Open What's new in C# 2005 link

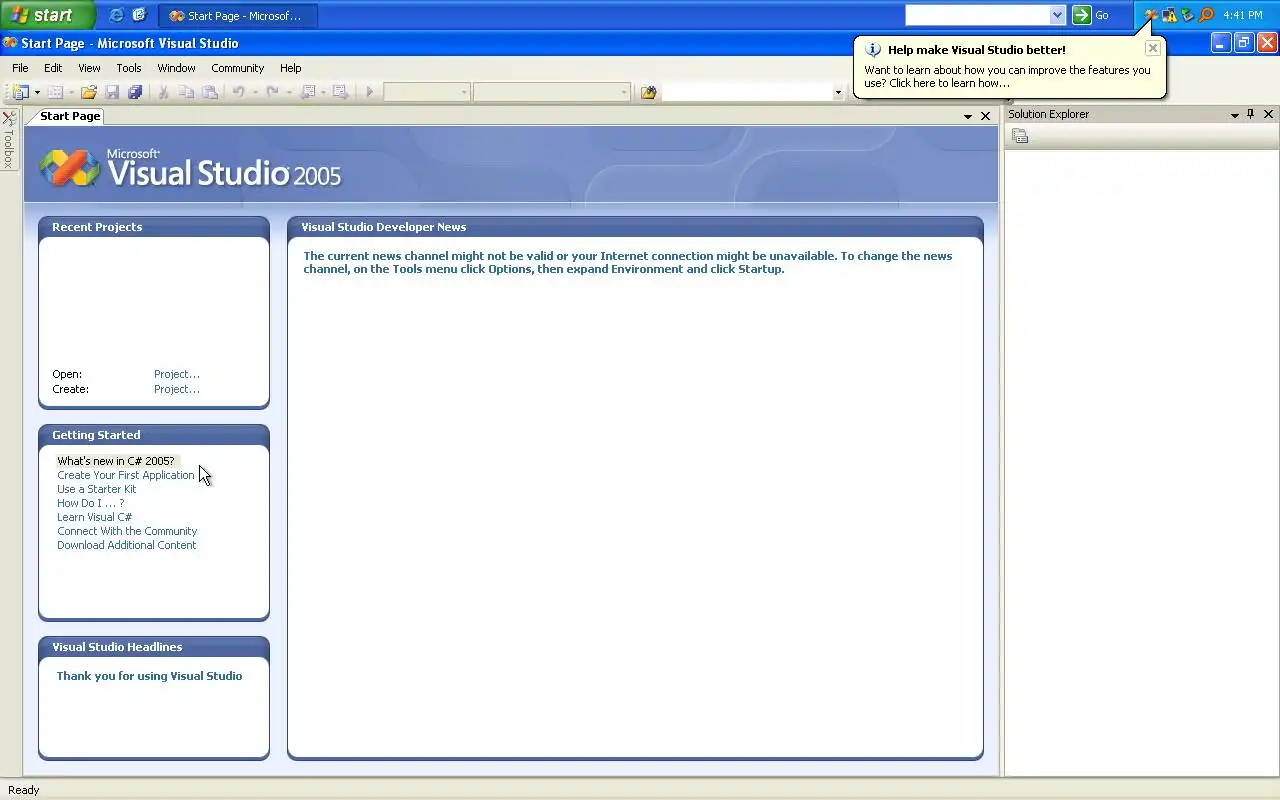[116, 461]
